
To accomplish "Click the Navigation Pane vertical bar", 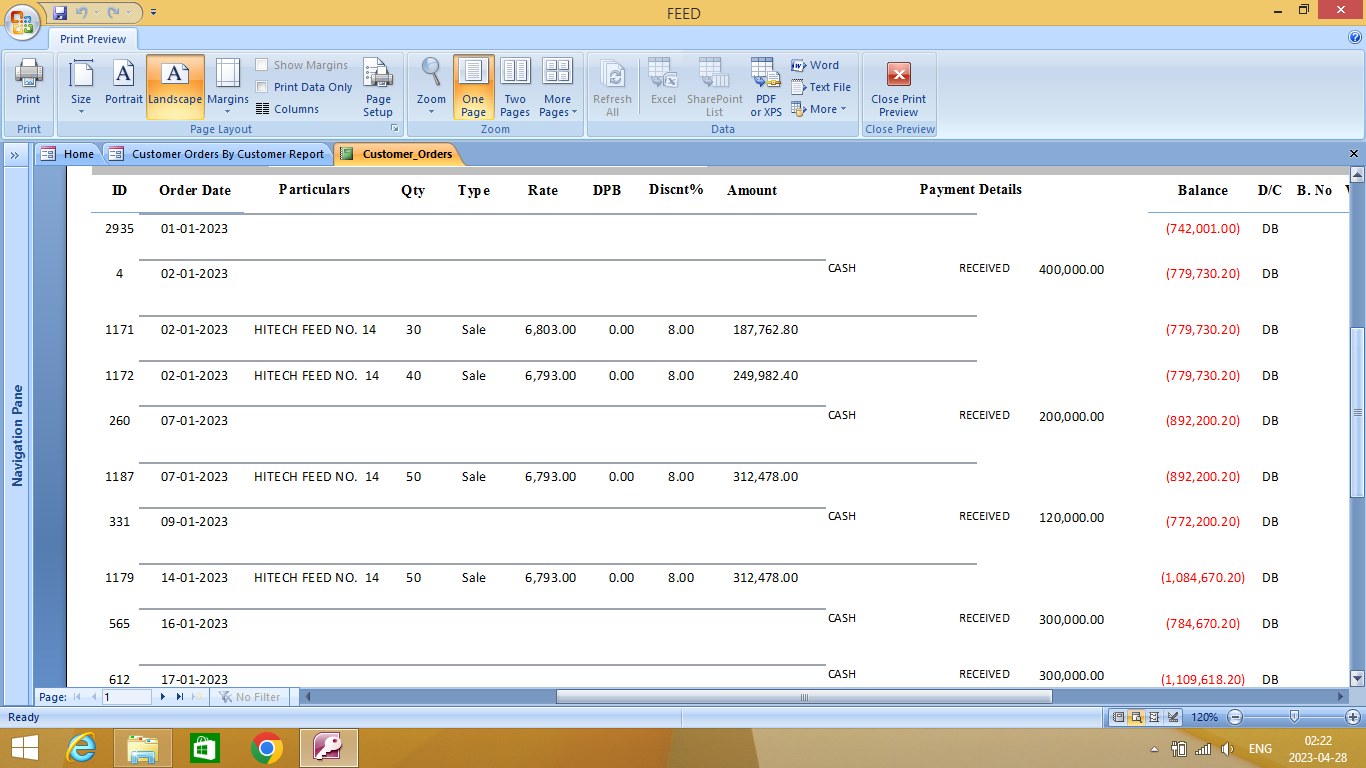I will pyautogui.click(x=17, y=435).
